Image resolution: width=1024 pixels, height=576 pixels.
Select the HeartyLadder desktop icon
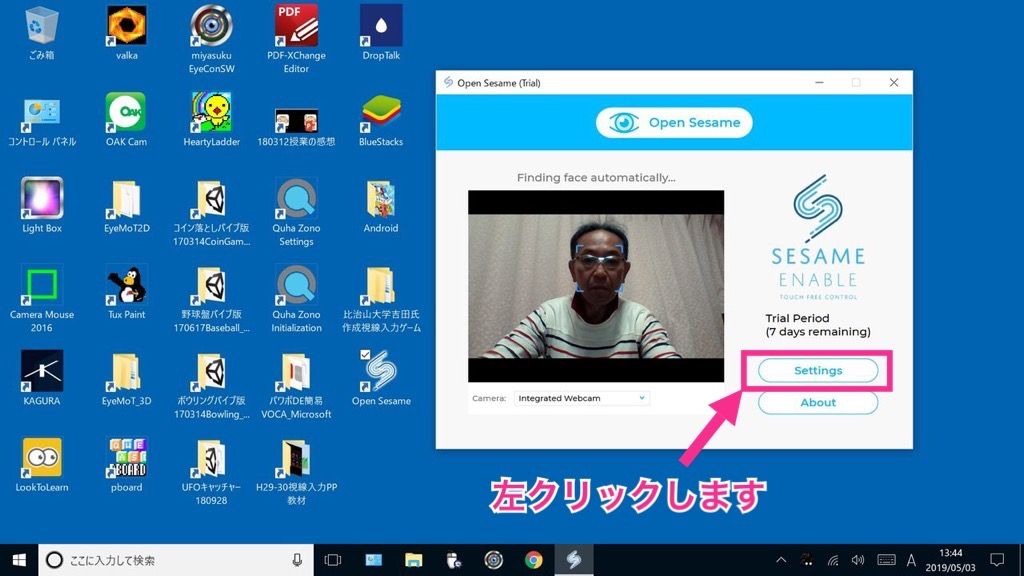click(212, 120)
